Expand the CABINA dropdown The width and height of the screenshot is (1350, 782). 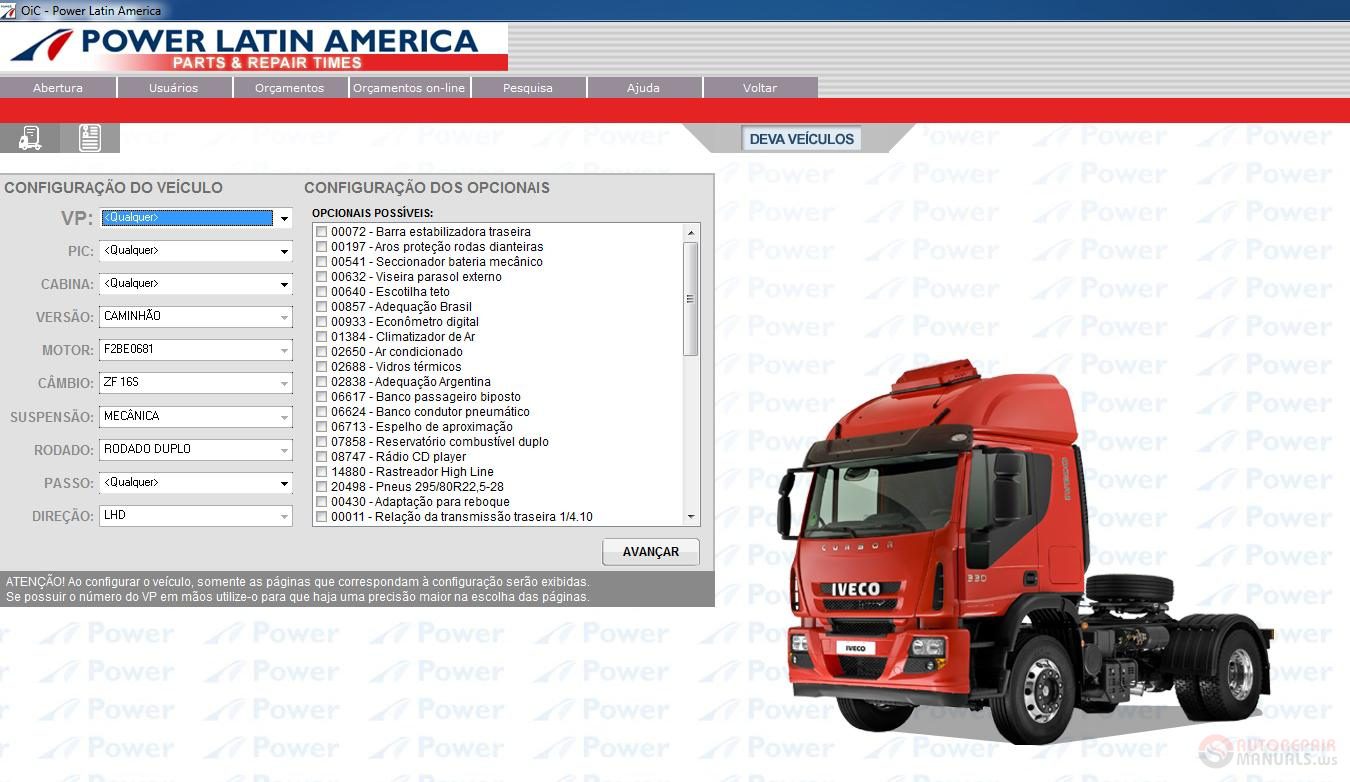(284, 284)
